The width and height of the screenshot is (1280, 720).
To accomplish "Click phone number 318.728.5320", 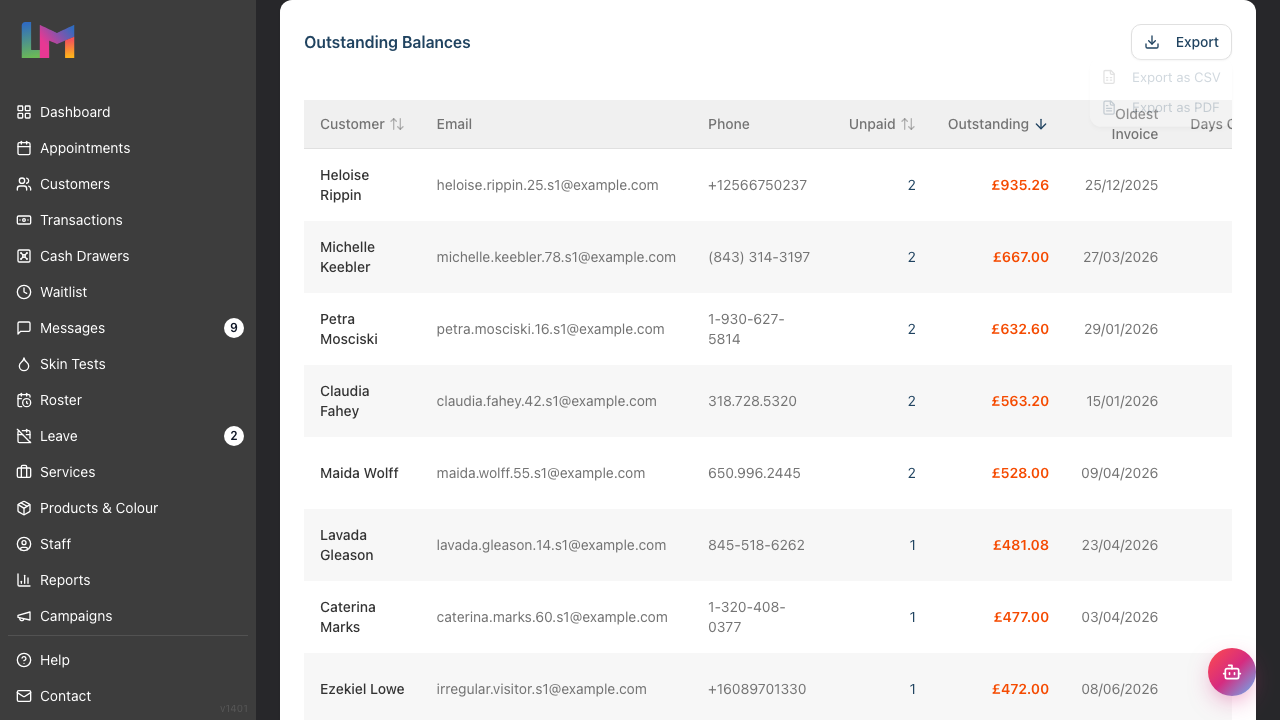I will 752,401.
